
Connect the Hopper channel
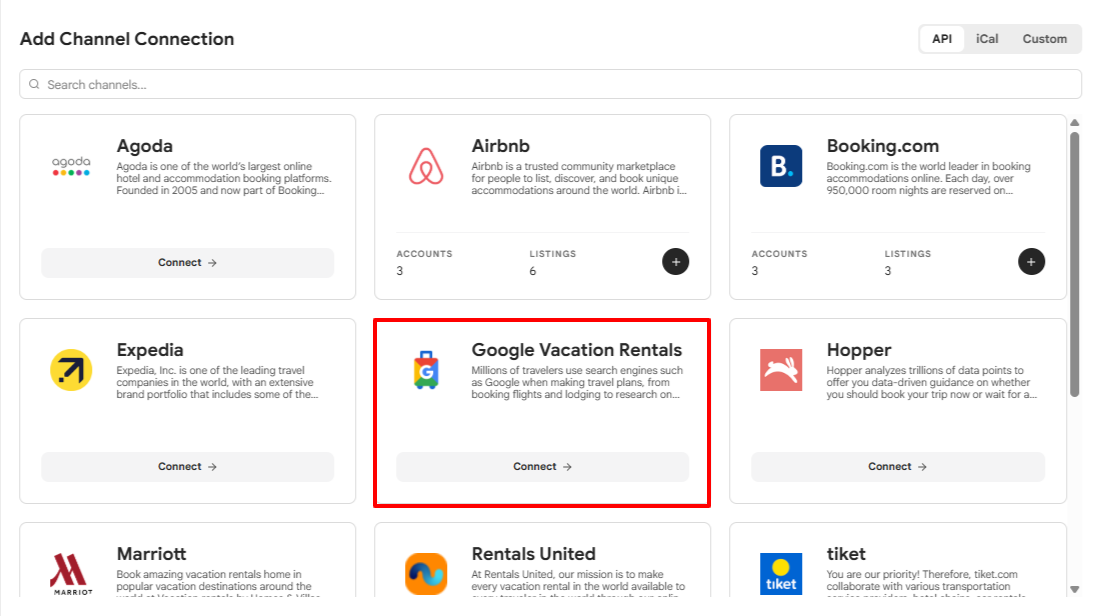click(898, 466)
